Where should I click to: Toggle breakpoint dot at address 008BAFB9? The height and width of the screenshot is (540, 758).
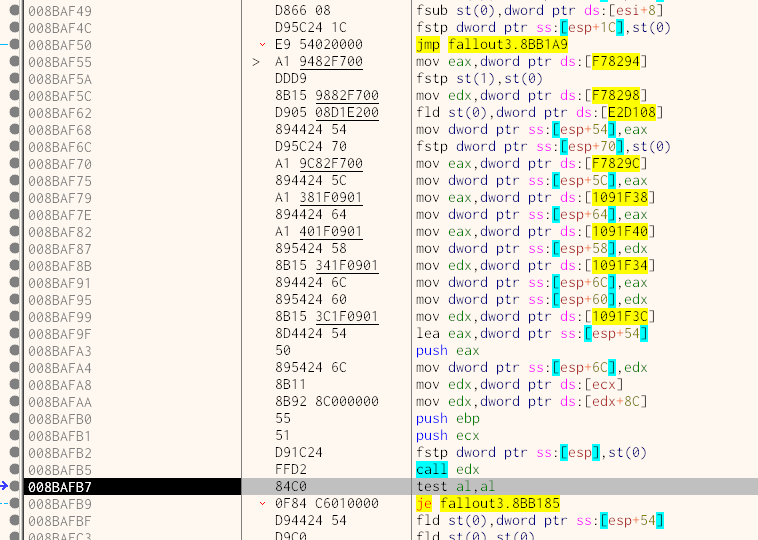pos(15,503)
